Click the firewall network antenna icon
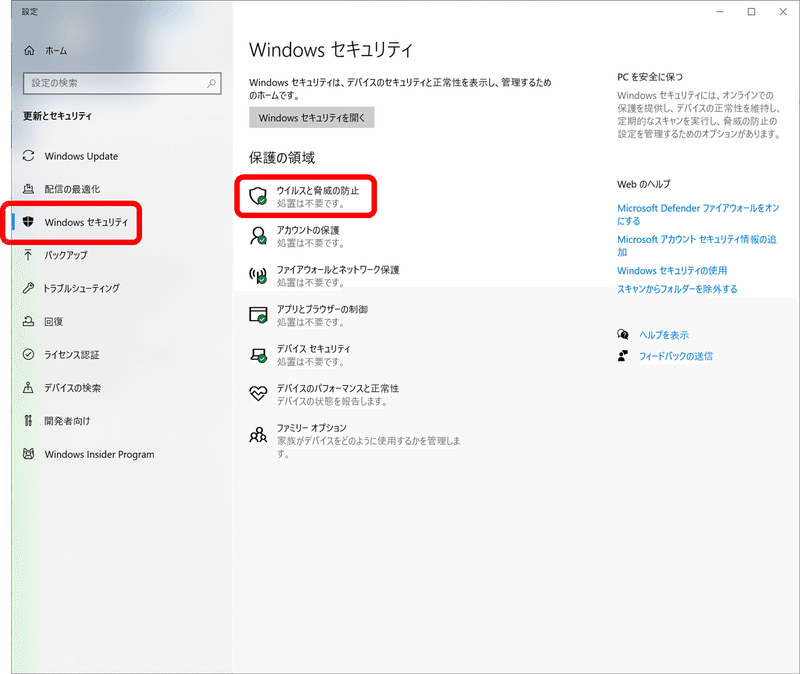 [x=258, y=276]
